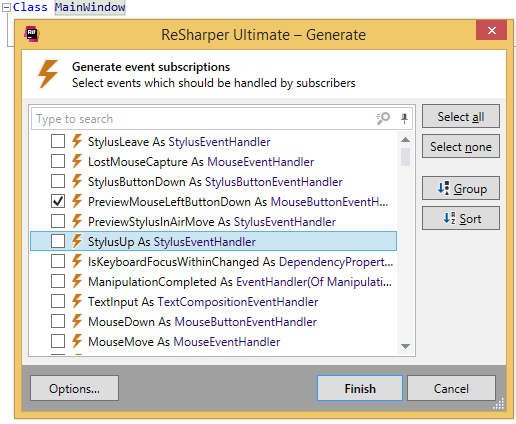Uncheck the PreviewMouseLeftButtonDown checkbox
The height and width of the screenshot is (424, 516).
click(x=58, y=201)
